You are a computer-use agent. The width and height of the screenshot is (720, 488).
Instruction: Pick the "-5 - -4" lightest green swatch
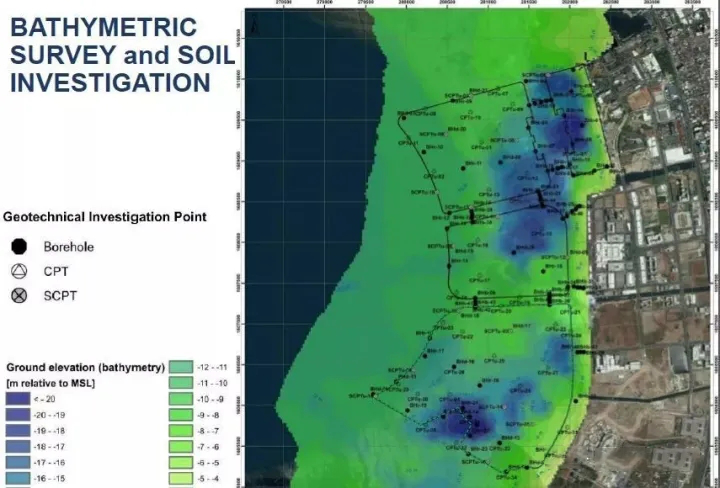(183, 481)
